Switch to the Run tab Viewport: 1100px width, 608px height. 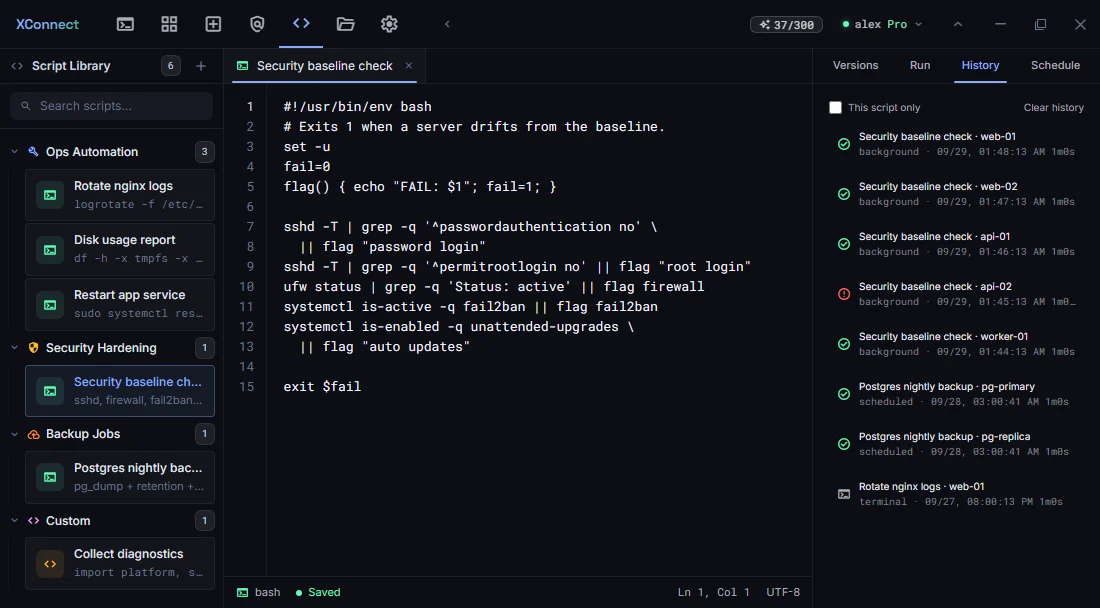pos(920,65)
